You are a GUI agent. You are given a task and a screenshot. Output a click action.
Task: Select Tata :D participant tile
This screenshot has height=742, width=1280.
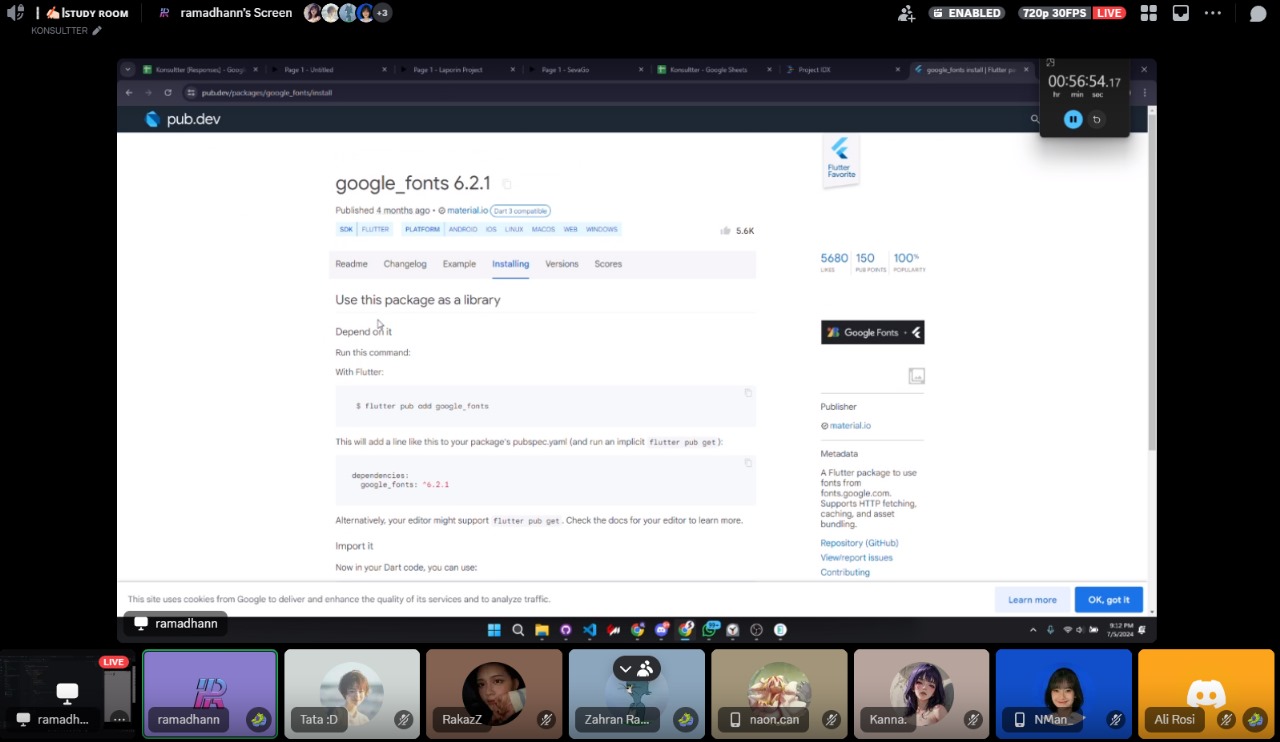(352, 694)
